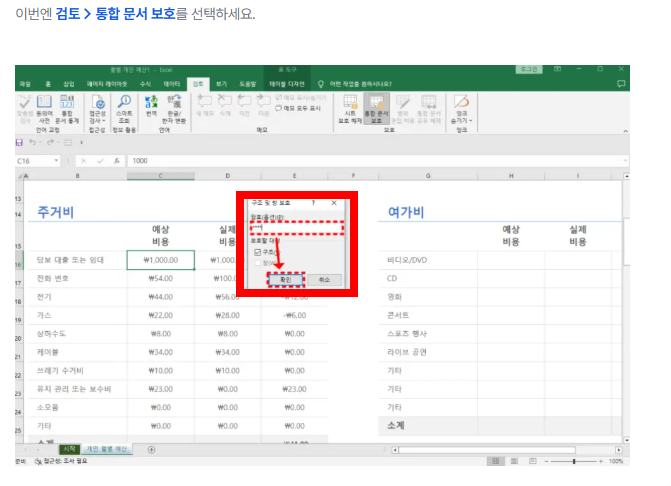671x486 pixels.
Task: Click the zoom slider in status bar
Action: (574, 461)
